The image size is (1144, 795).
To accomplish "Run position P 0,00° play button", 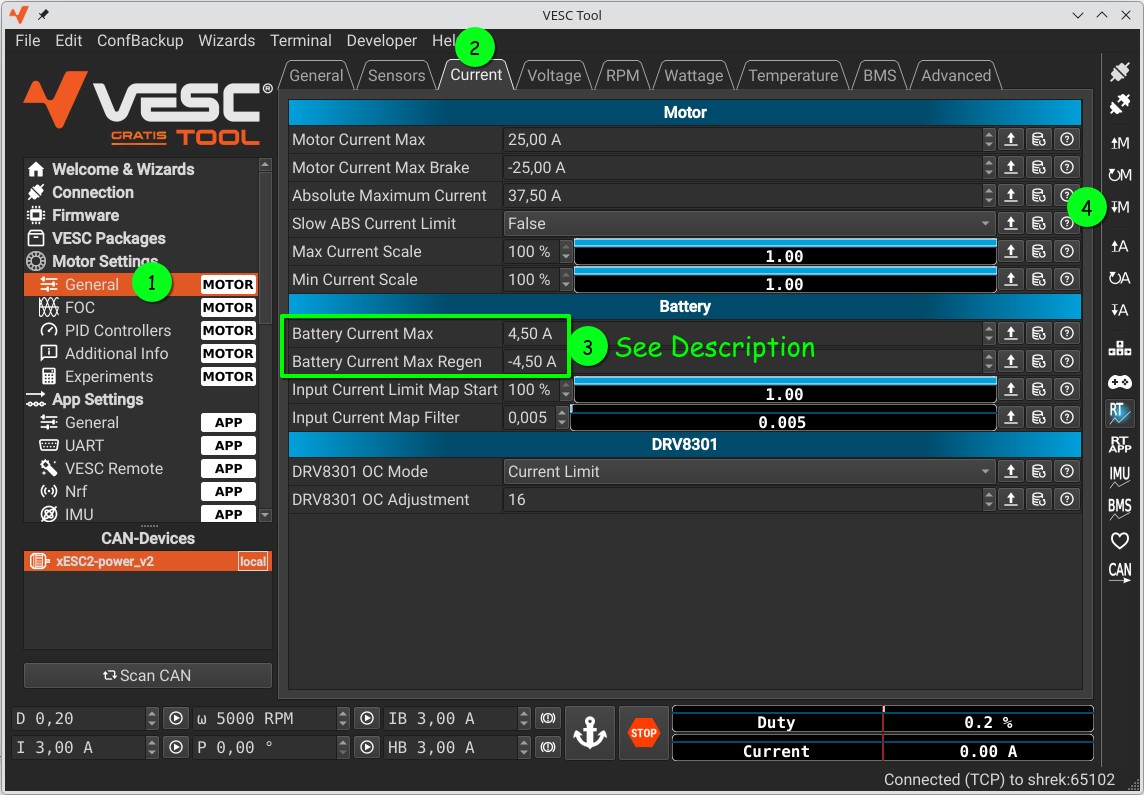I will pyautogui.click(x=367, y=748).
